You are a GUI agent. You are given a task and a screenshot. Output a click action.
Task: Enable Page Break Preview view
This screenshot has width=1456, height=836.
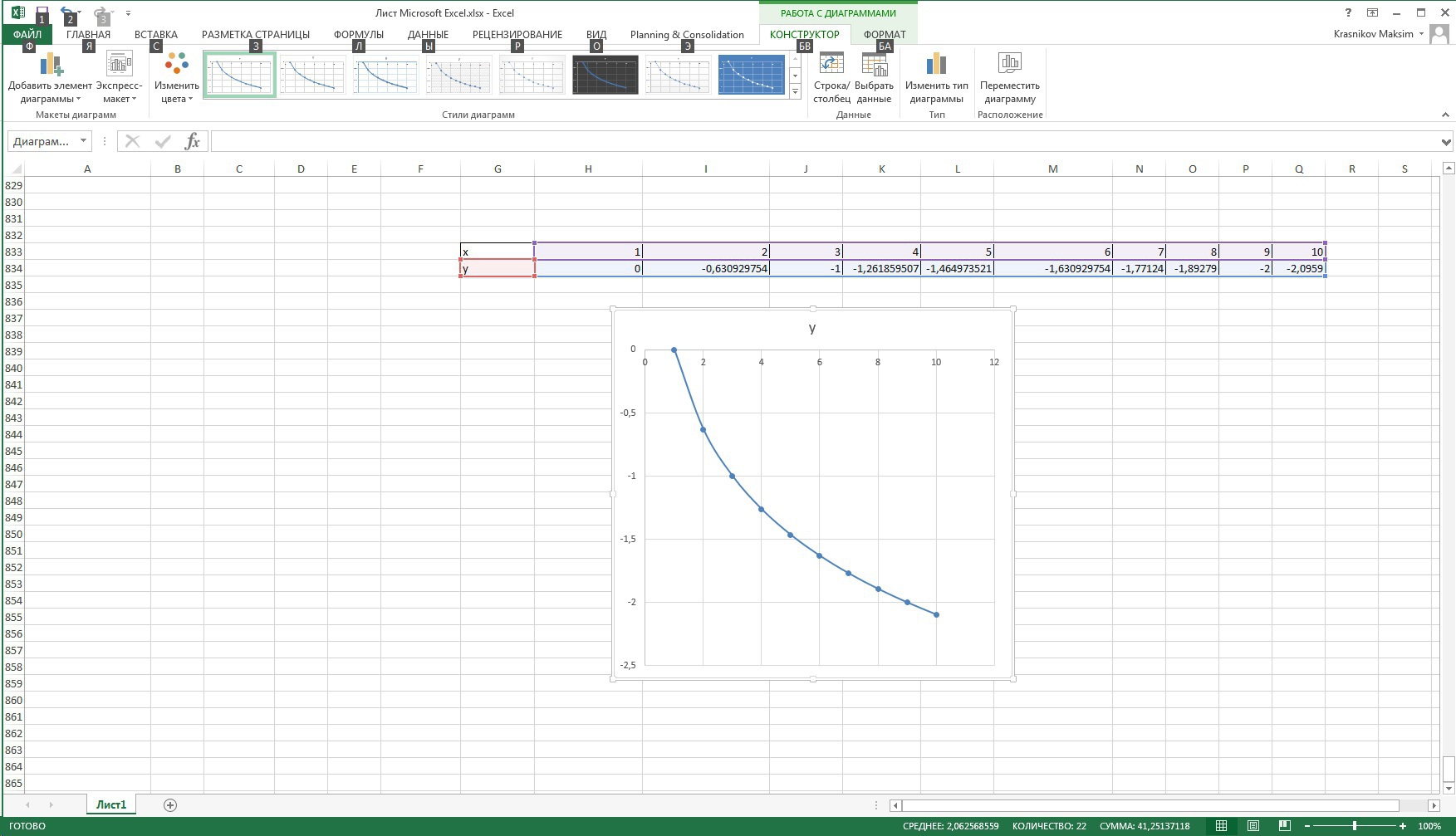click(x=1284, y=826)
